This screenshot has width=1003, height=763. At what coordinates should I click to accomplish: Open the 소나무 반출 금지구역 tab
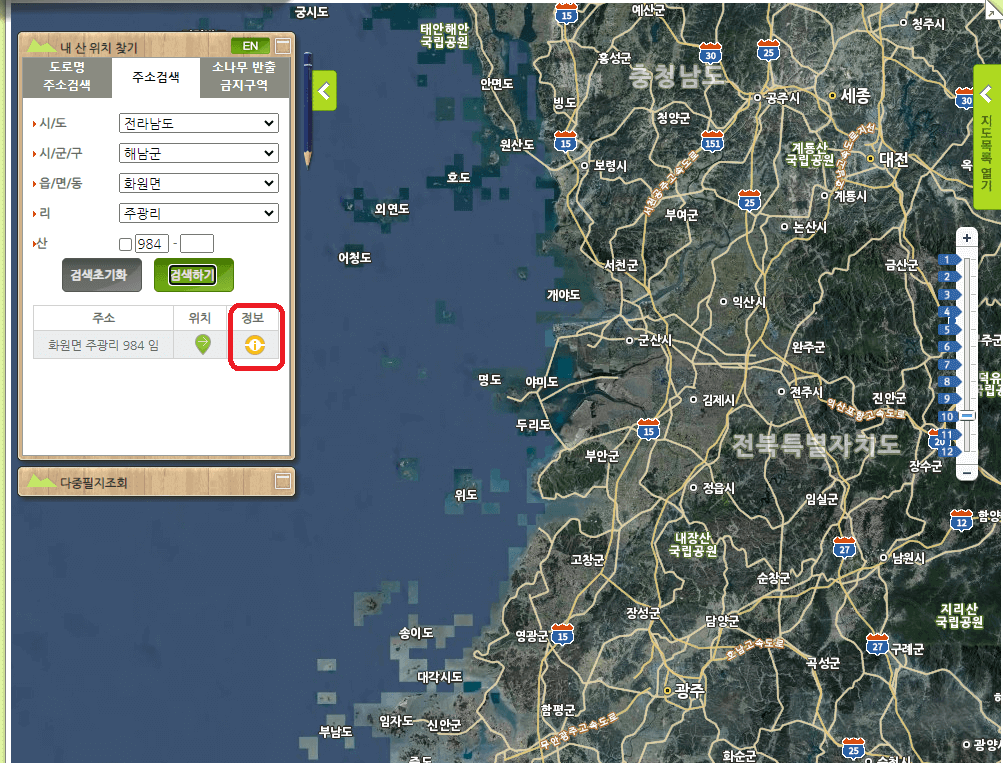(x=244, y=77)
